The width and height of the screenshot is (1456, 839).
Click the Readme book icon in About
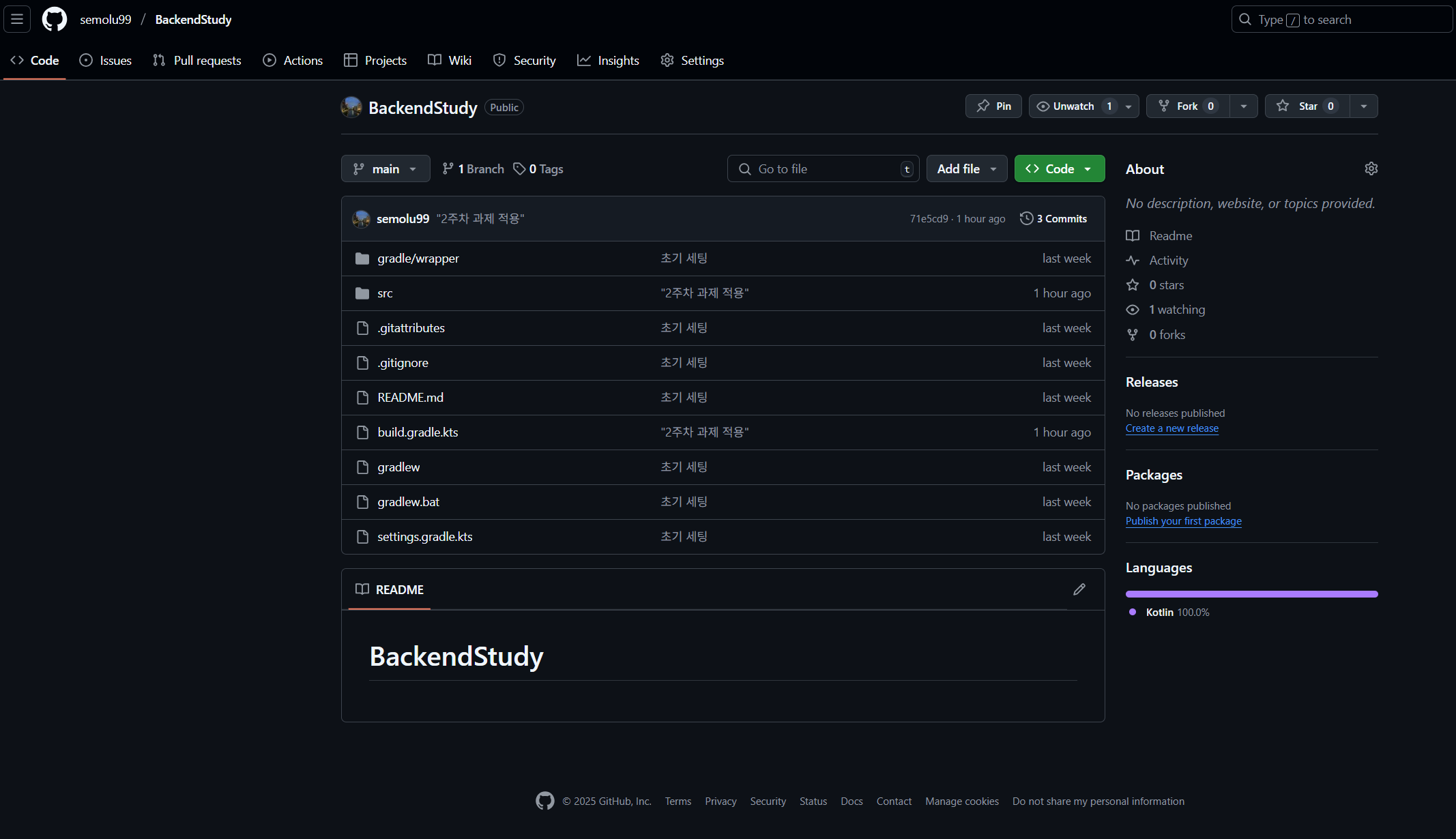pos(1133,236)
